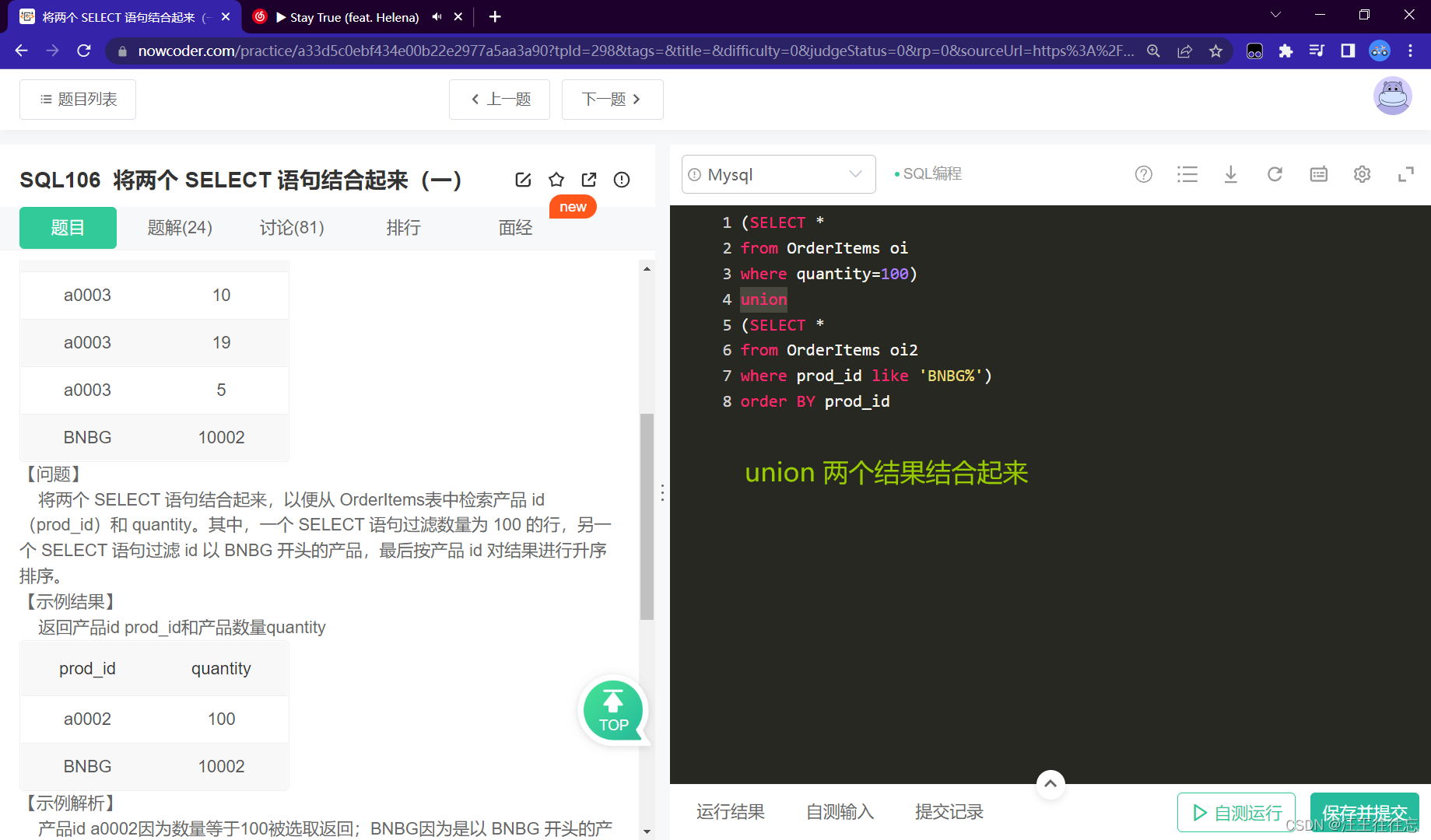The width and height of the screenshot is (1431, 840).
Task: Switch to the 讨论(81) tab
Action: point(292,227)
